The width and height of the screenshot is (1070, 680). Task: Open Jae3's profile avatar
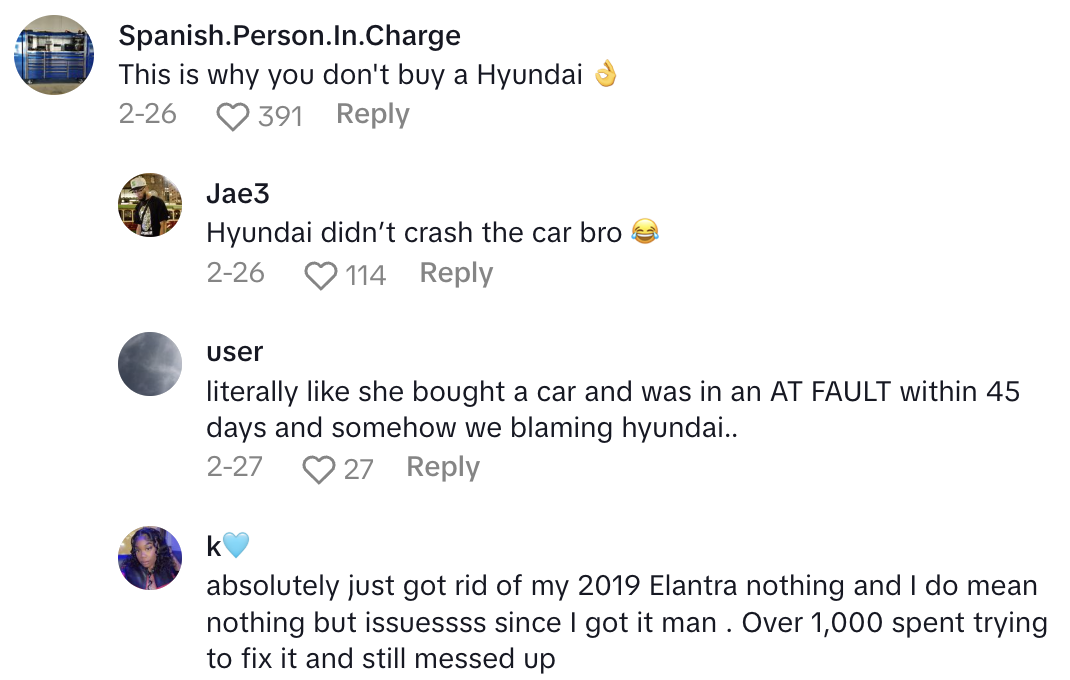pyautogui.click(x=150, y=205)
